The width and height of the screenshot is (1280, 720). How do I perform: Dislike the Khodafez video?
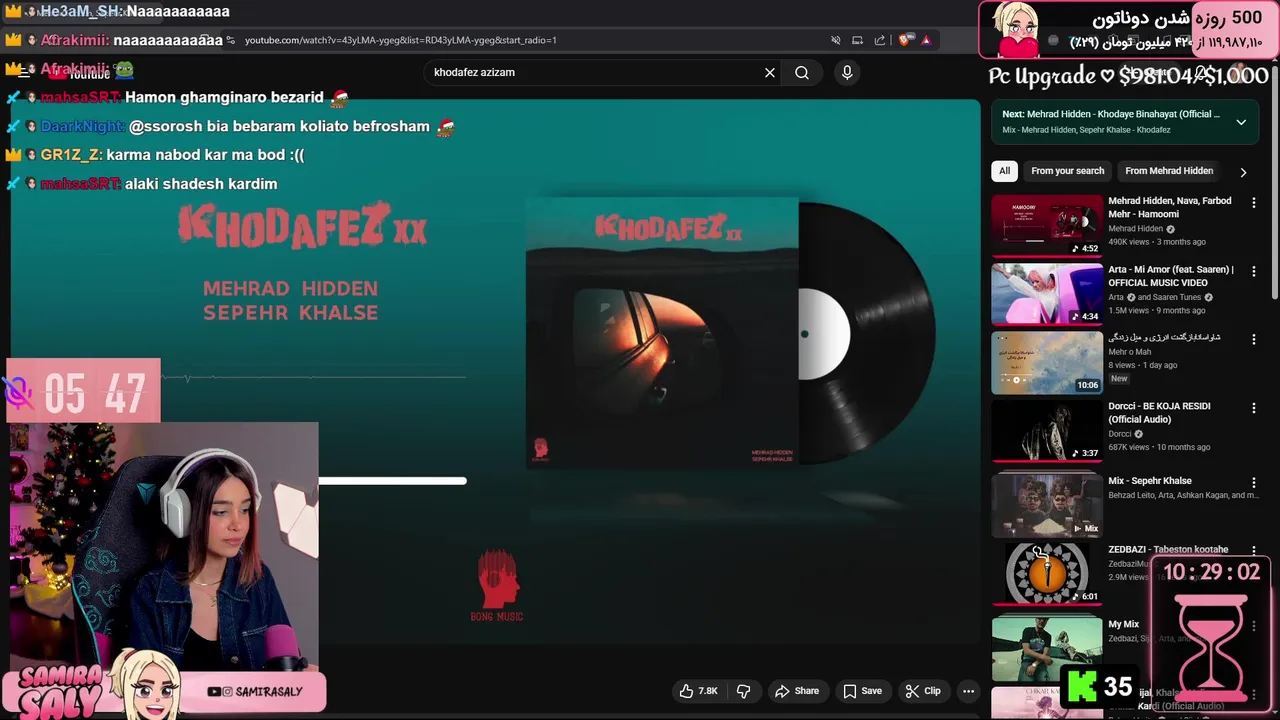(x=743, y=691)
